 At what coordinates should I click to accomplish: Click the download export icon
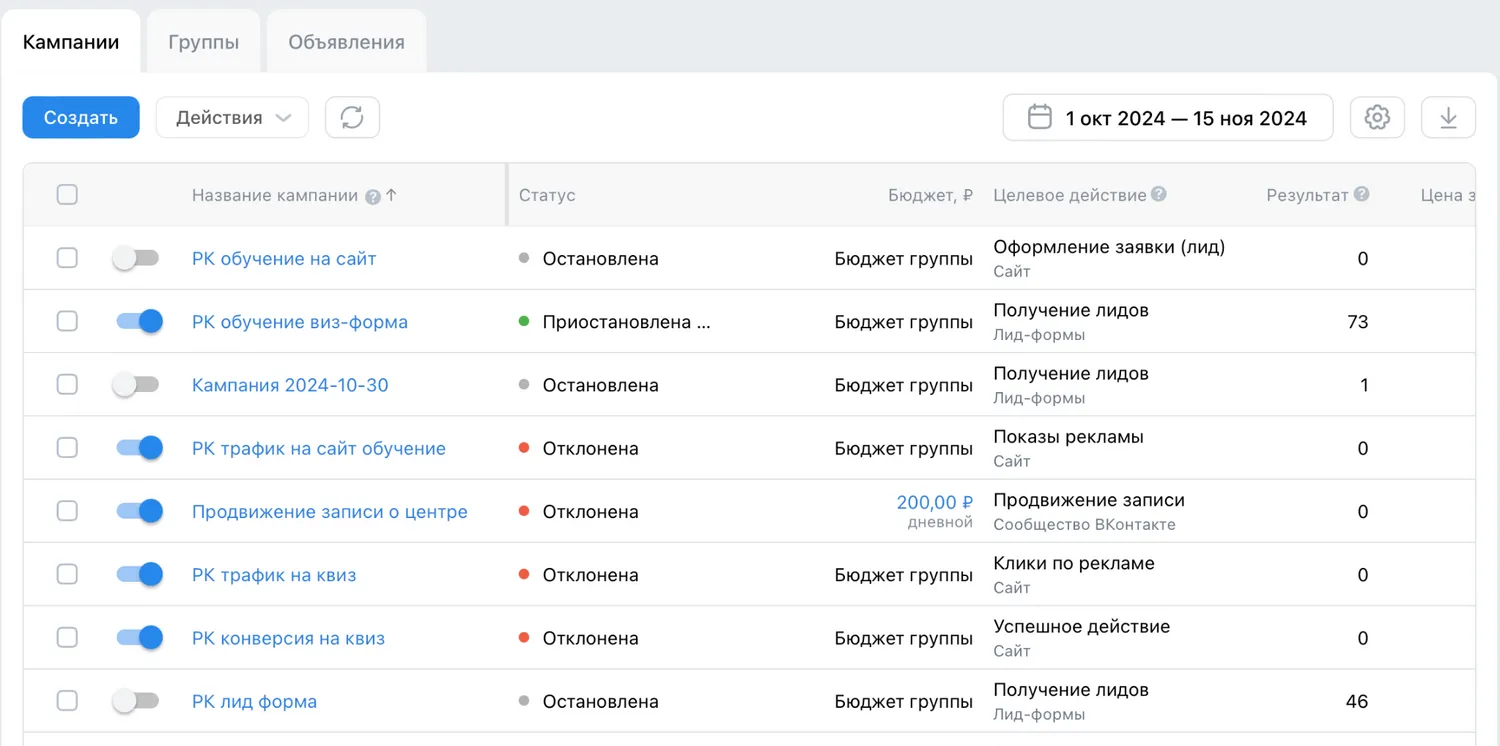coord(1448,117)
